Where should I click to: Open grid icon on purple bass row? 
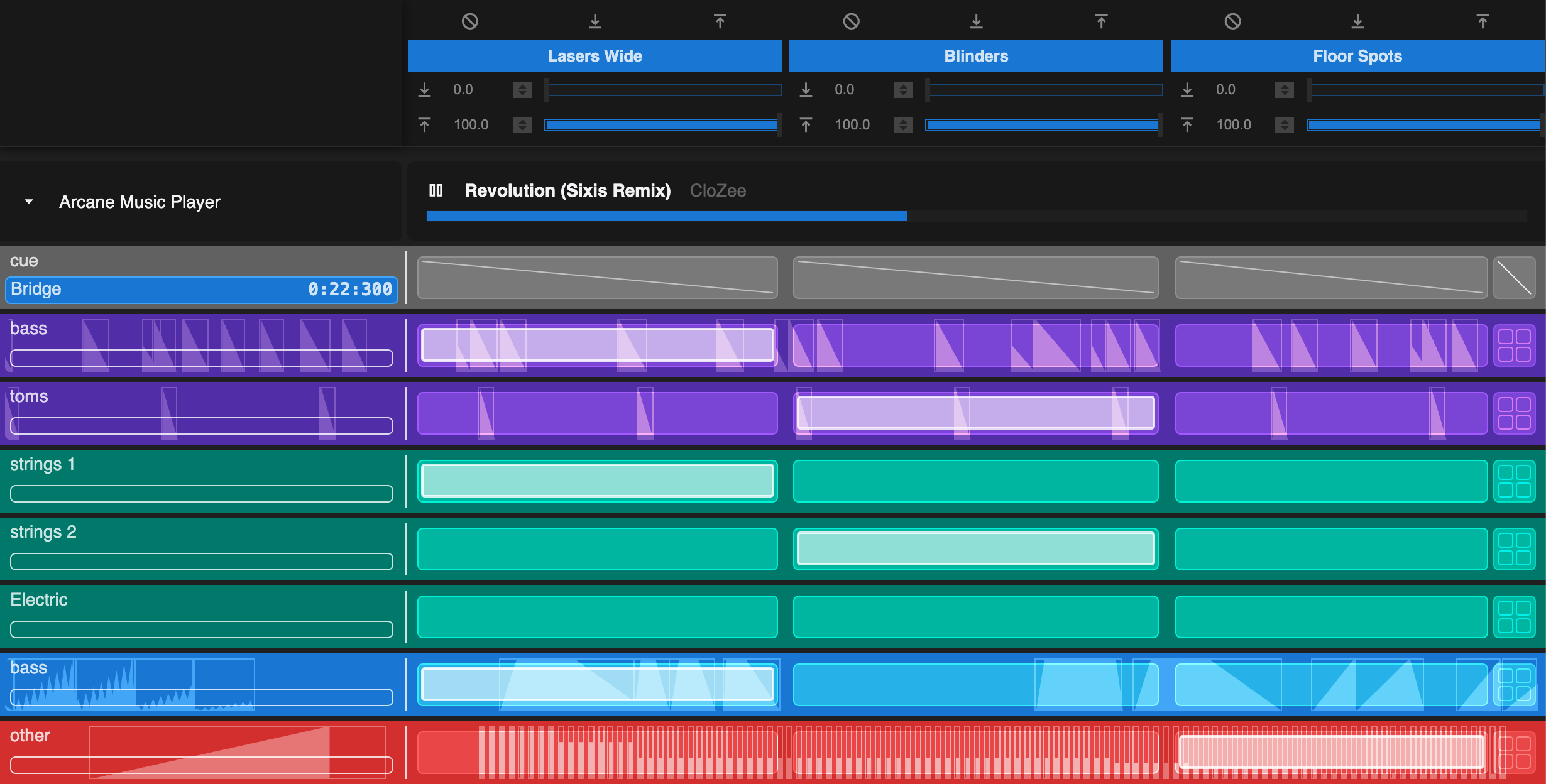point(1515,346)
